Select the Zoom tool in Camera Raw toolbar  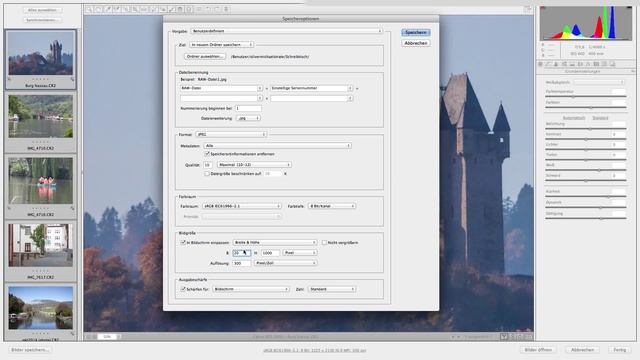pos(89,9)
